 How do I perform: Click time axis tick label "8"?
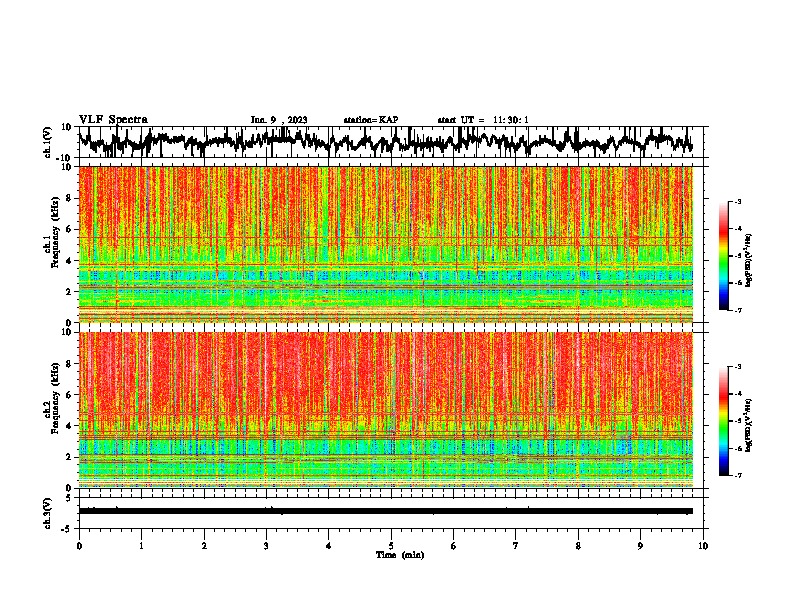tap(578, 546)
